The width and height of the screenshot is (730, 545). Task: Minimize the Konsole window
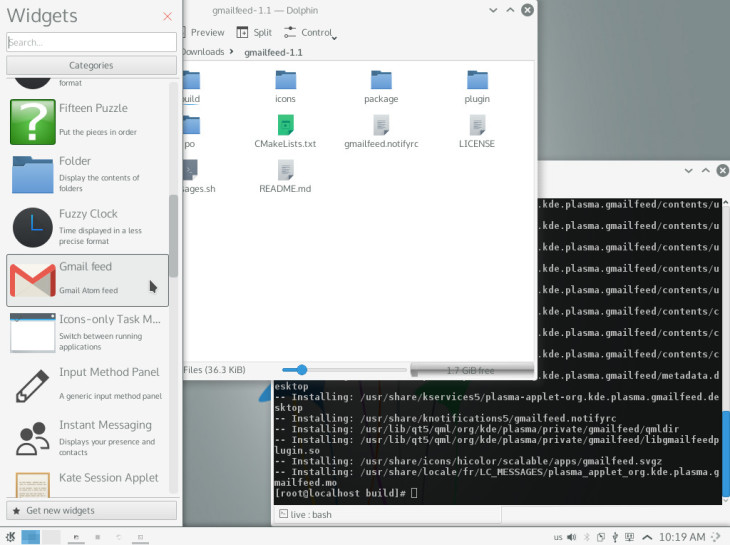coord(689,171)
